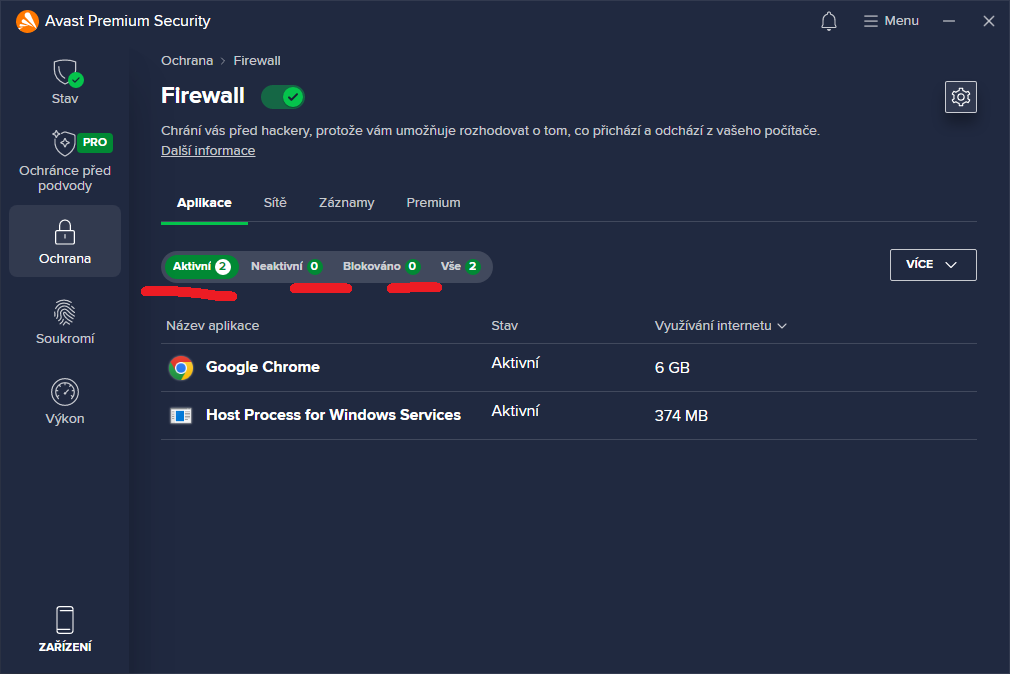The width and height of the screenshot is (1010, 674).
Task: Switch to Záznamy tab
Action: coord(347,203)
